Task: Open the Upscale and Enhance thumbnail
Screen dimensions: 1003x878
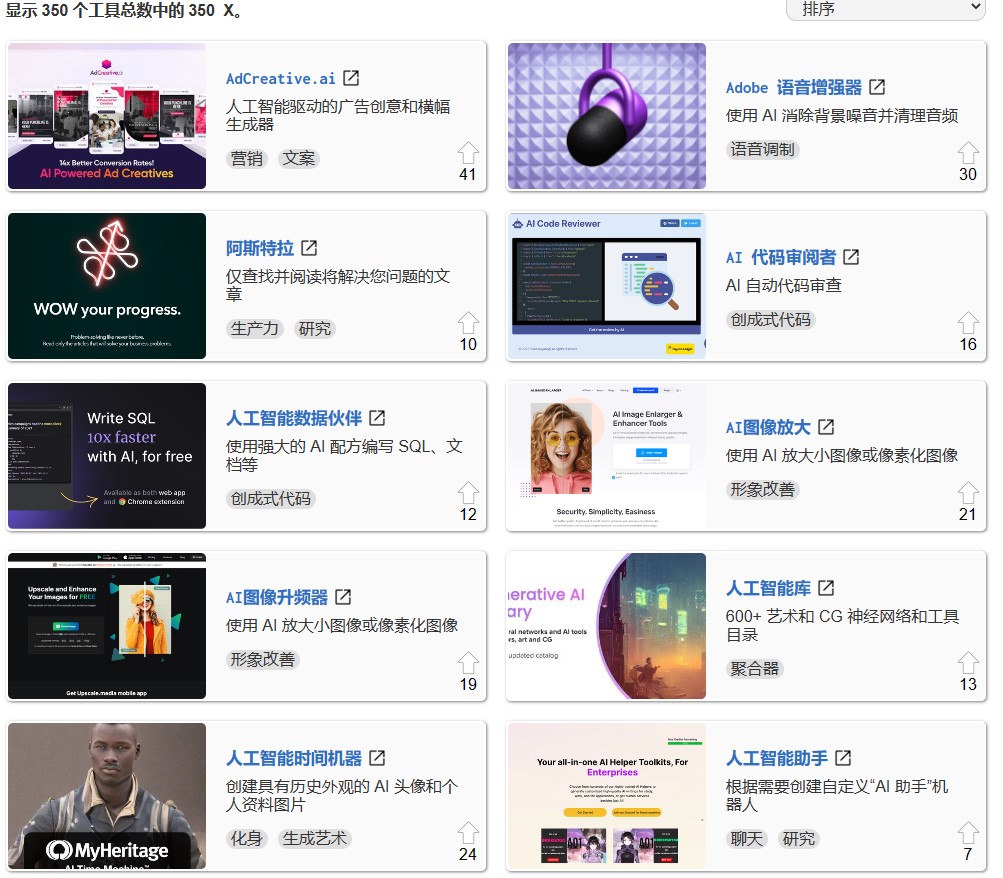Action: [x=107, y=626]
